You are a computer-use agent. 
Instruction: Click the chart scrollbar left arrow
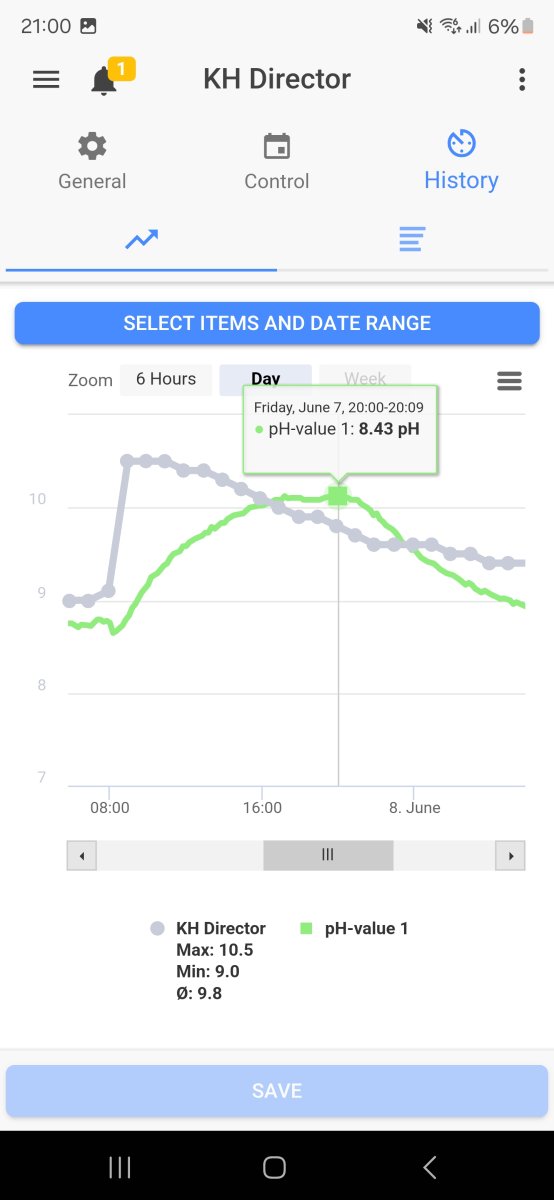(81, 856)
